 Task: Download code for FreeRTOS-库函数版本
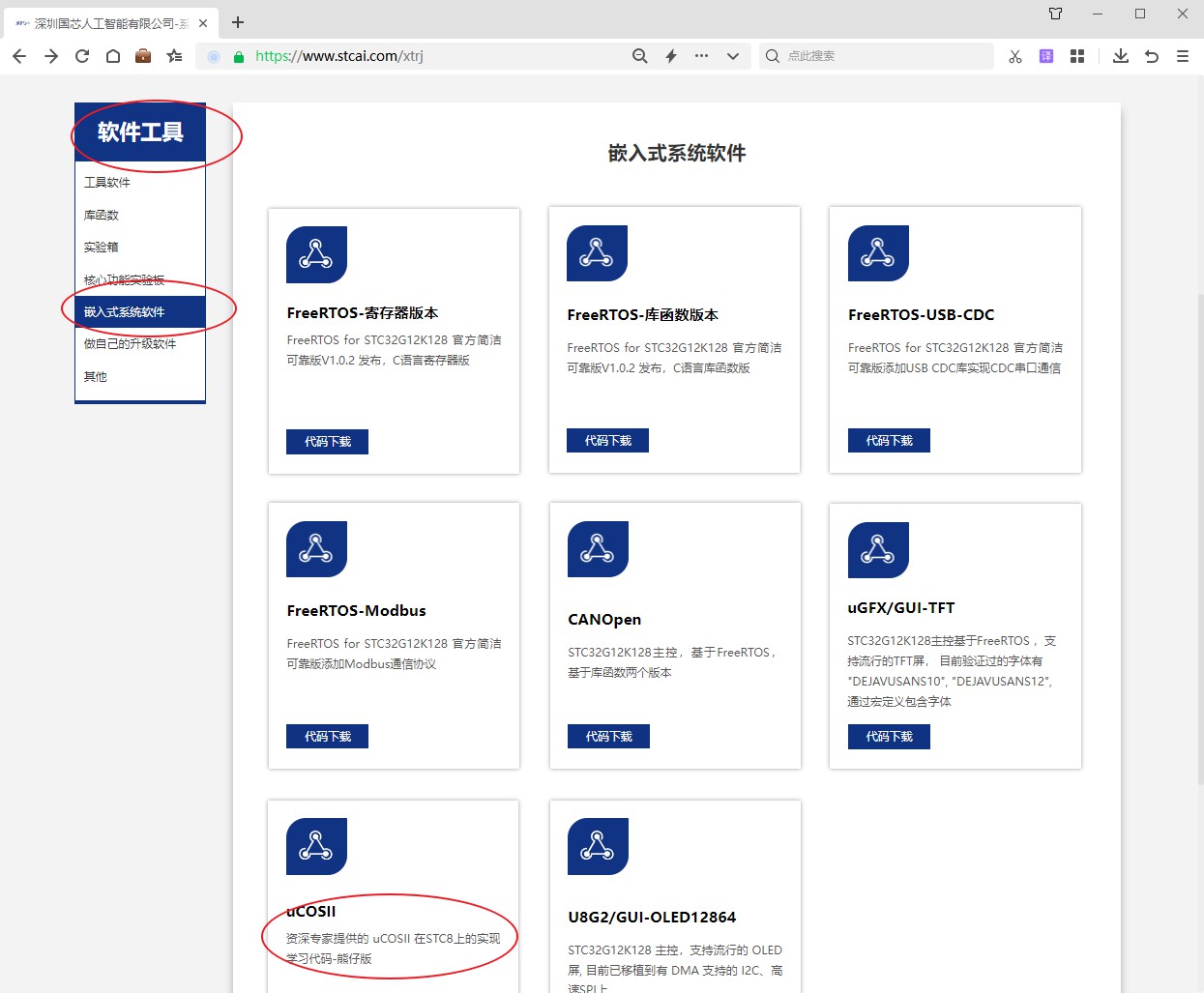tap(607, 441)
